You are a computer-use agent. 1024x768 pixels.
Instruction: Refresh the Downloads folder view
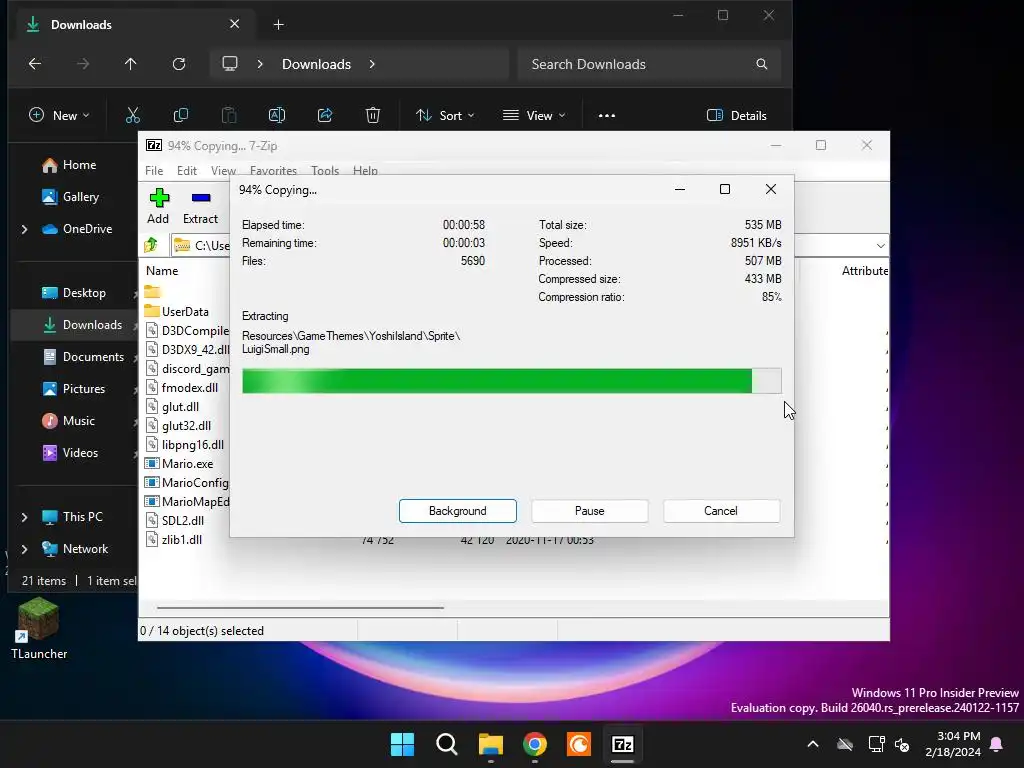179,64
